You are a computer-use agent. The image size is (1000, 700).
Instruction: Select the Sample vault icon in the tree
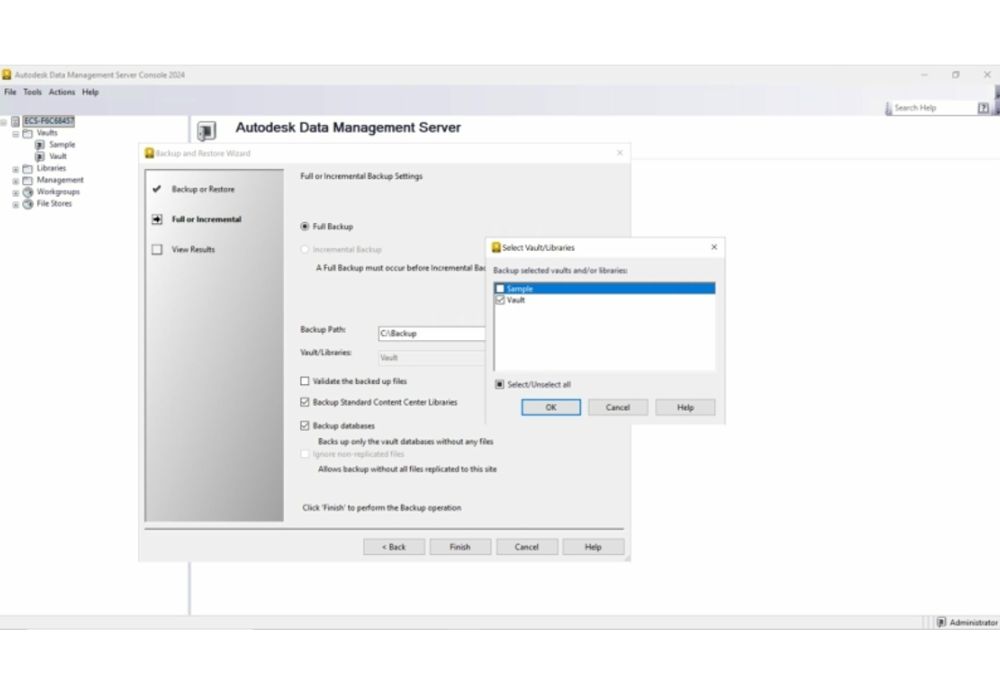(40, 144)
